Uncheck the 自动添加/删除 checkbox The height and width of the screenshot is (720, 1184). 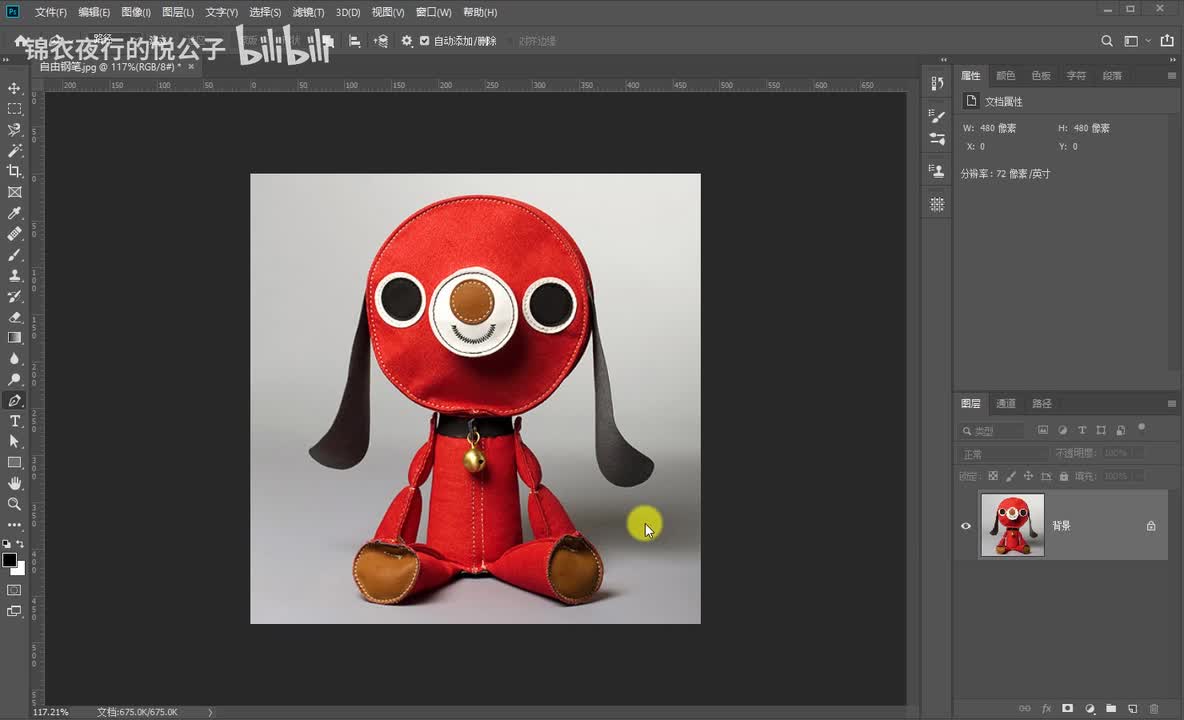pos(425,41)
